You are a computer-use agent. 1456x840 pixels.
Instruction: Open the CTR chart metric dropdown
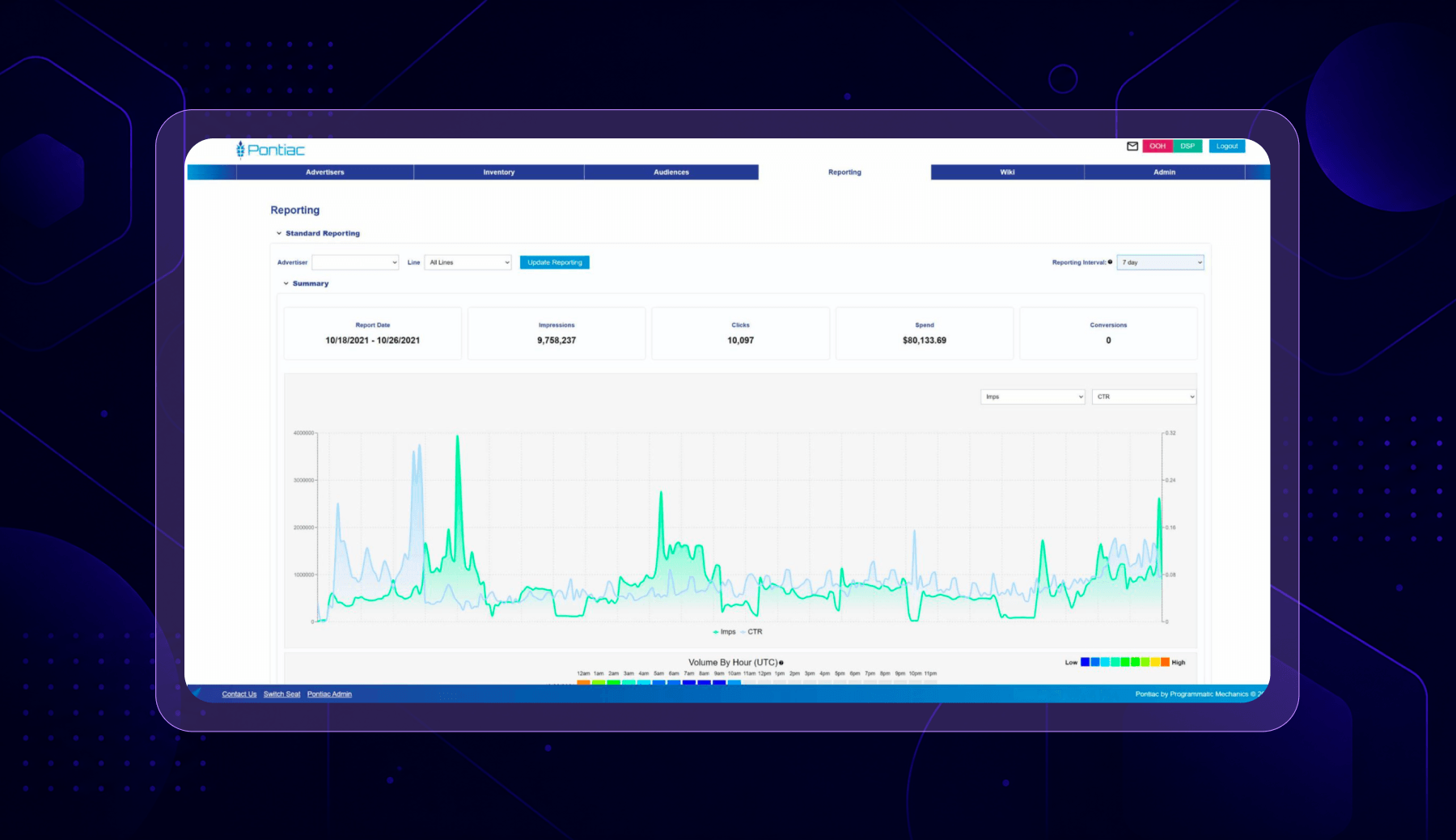[1144, 397]
